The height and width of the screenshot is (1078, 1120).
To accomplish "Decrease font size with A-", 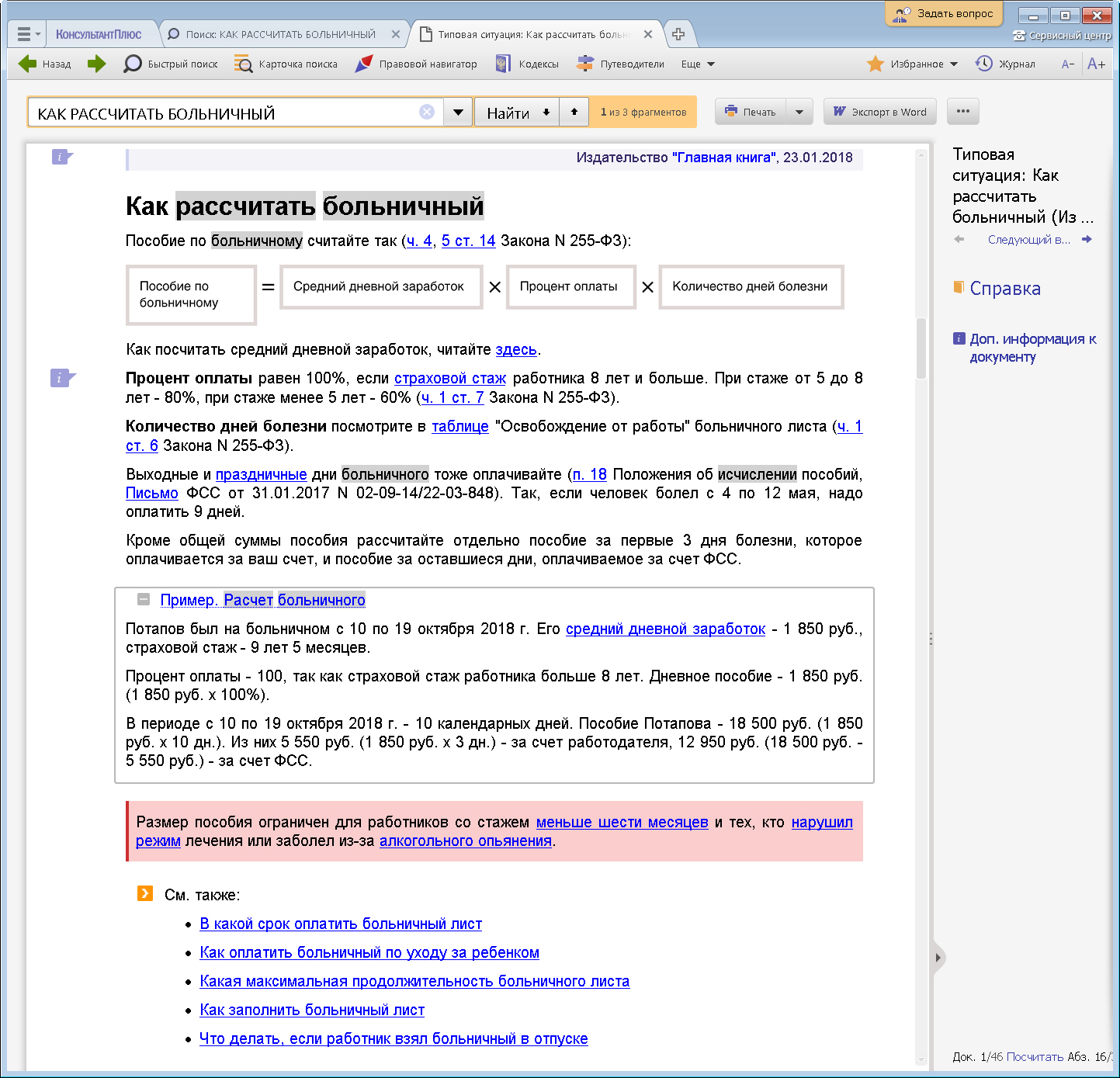I will pos(1068,64).
